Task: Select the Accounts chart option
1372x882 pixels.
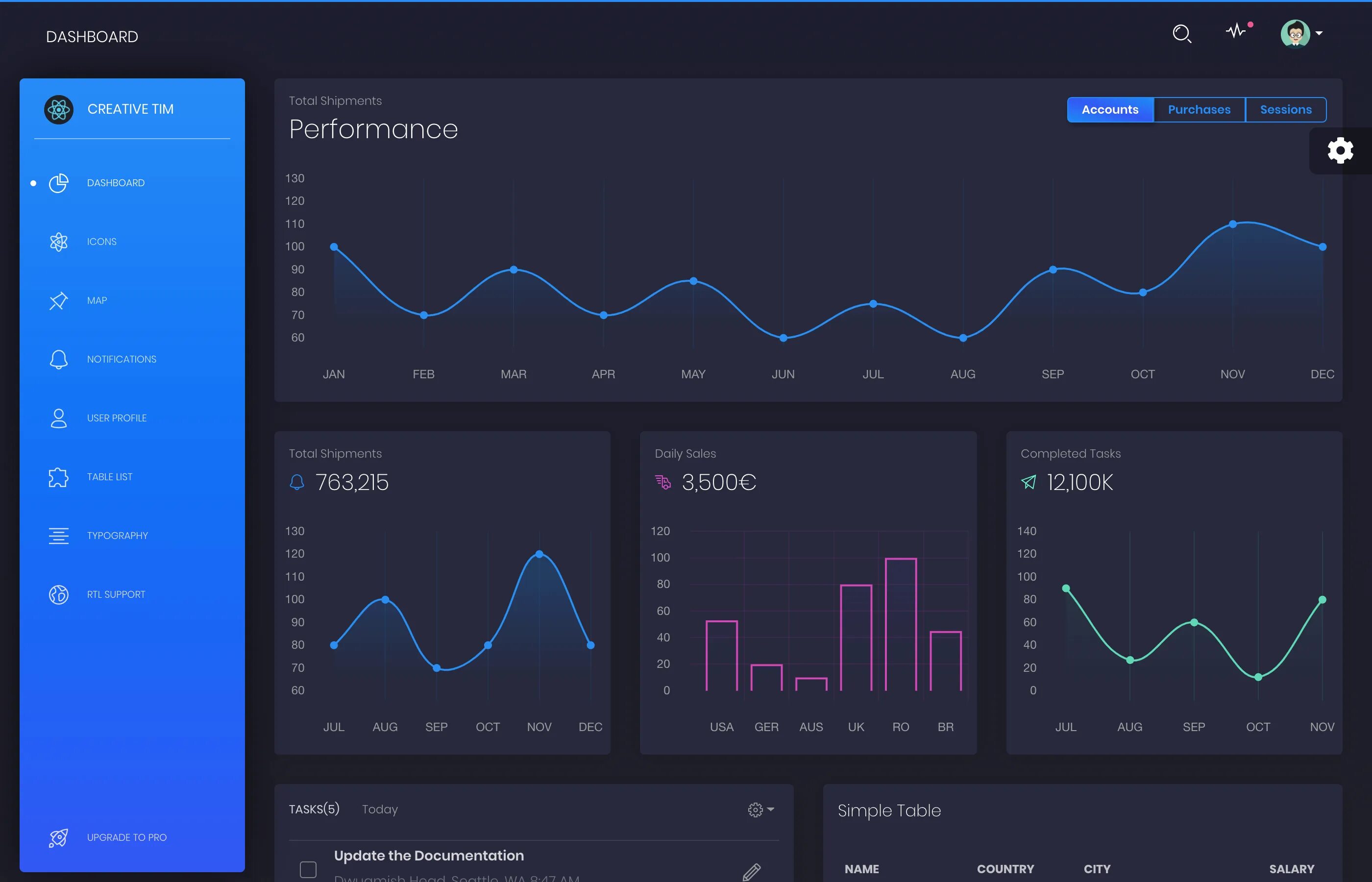Action: point(1110,109)
